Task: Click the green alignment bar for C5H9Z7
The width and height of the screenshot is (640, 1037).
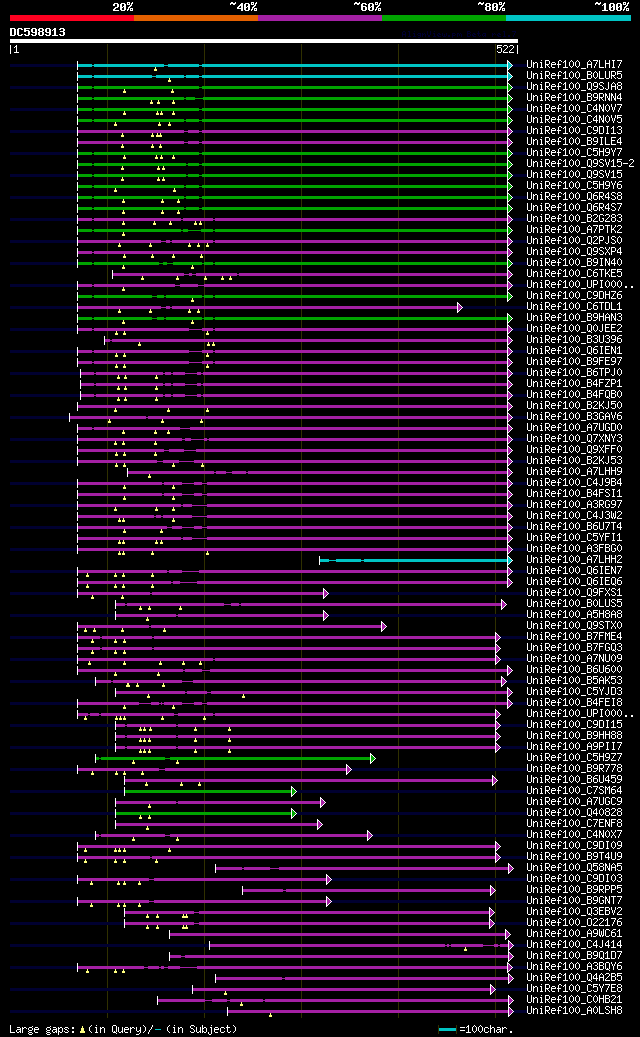Action: click(x=235, y=759)
